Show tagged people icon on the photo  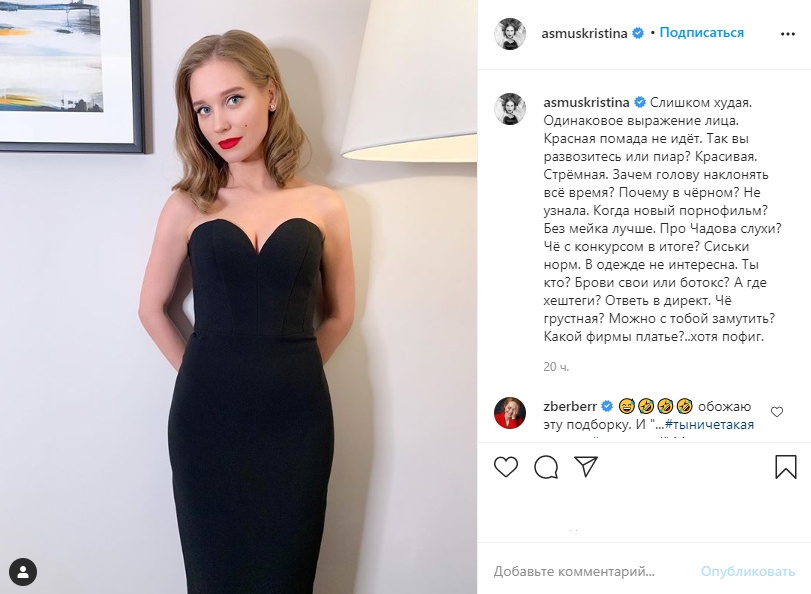point(23,572)
